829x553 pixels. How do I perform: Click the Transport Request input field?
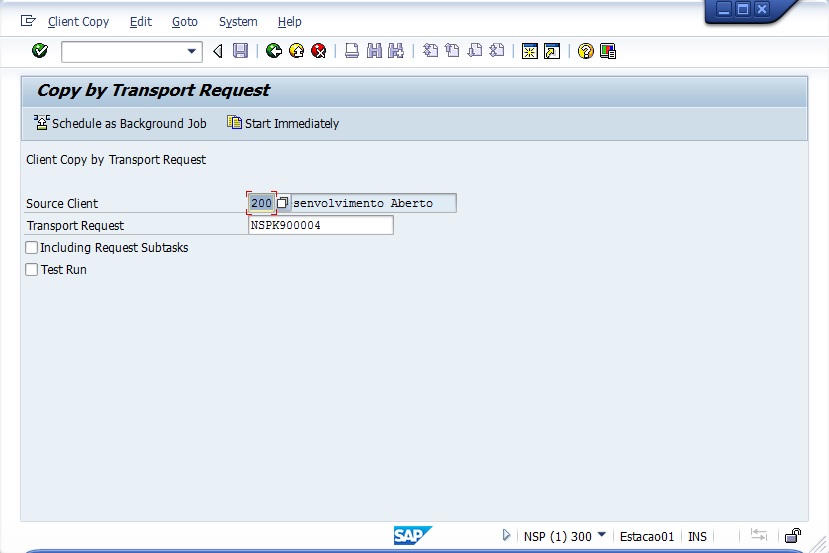coord(320,226)
